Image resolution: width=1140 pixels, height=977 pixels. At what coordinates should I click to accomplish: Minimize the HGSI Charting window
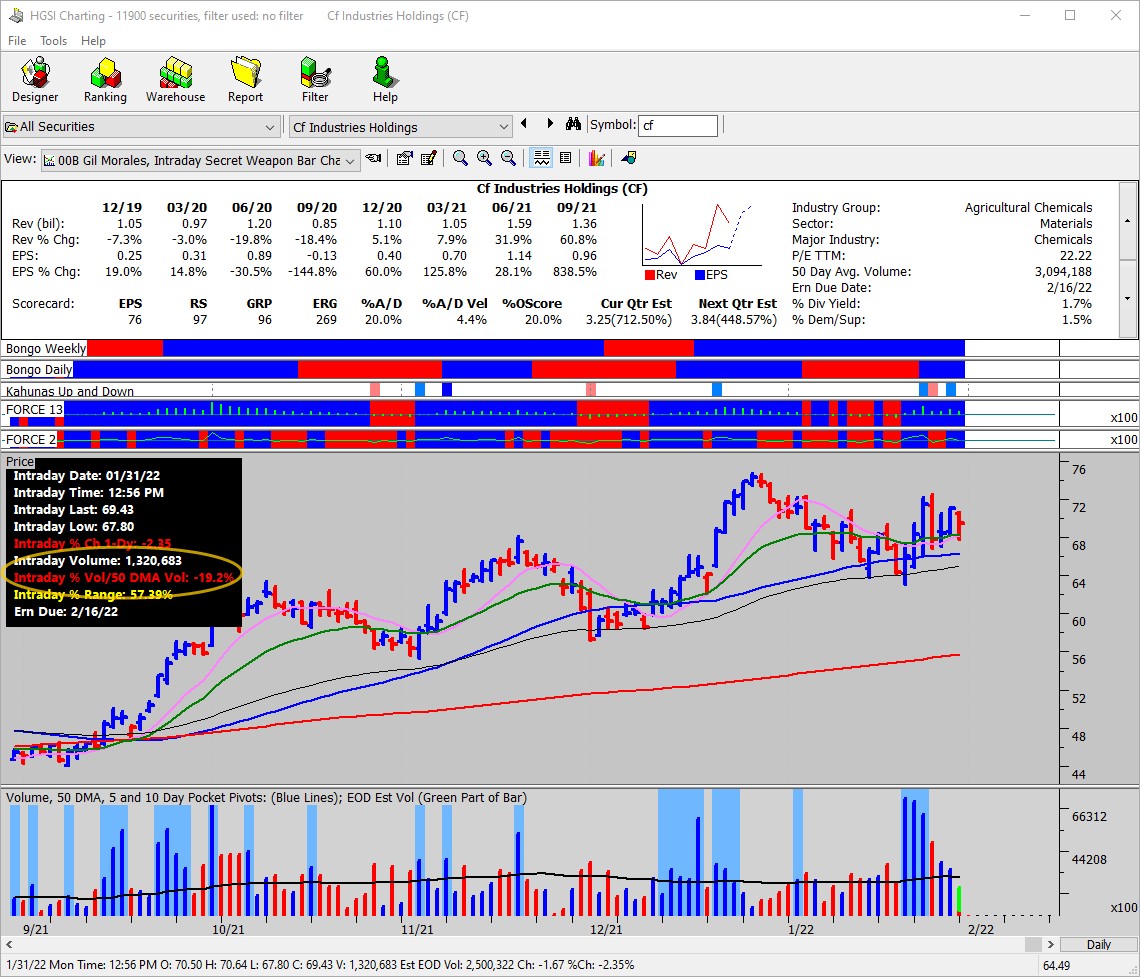[1025, 15]
